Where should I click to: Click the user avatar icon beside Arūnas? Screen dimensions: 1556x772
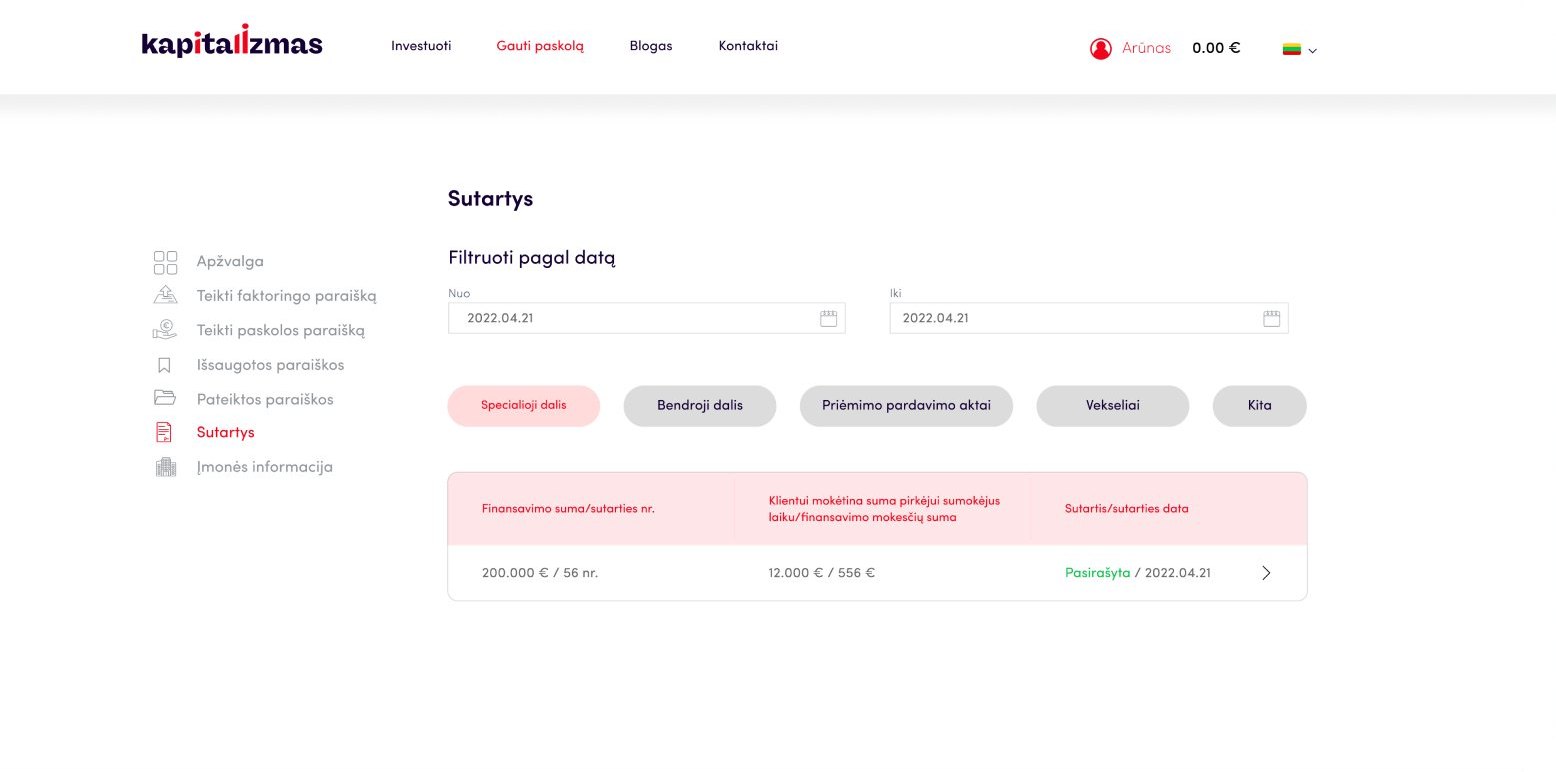[1101, 48]
